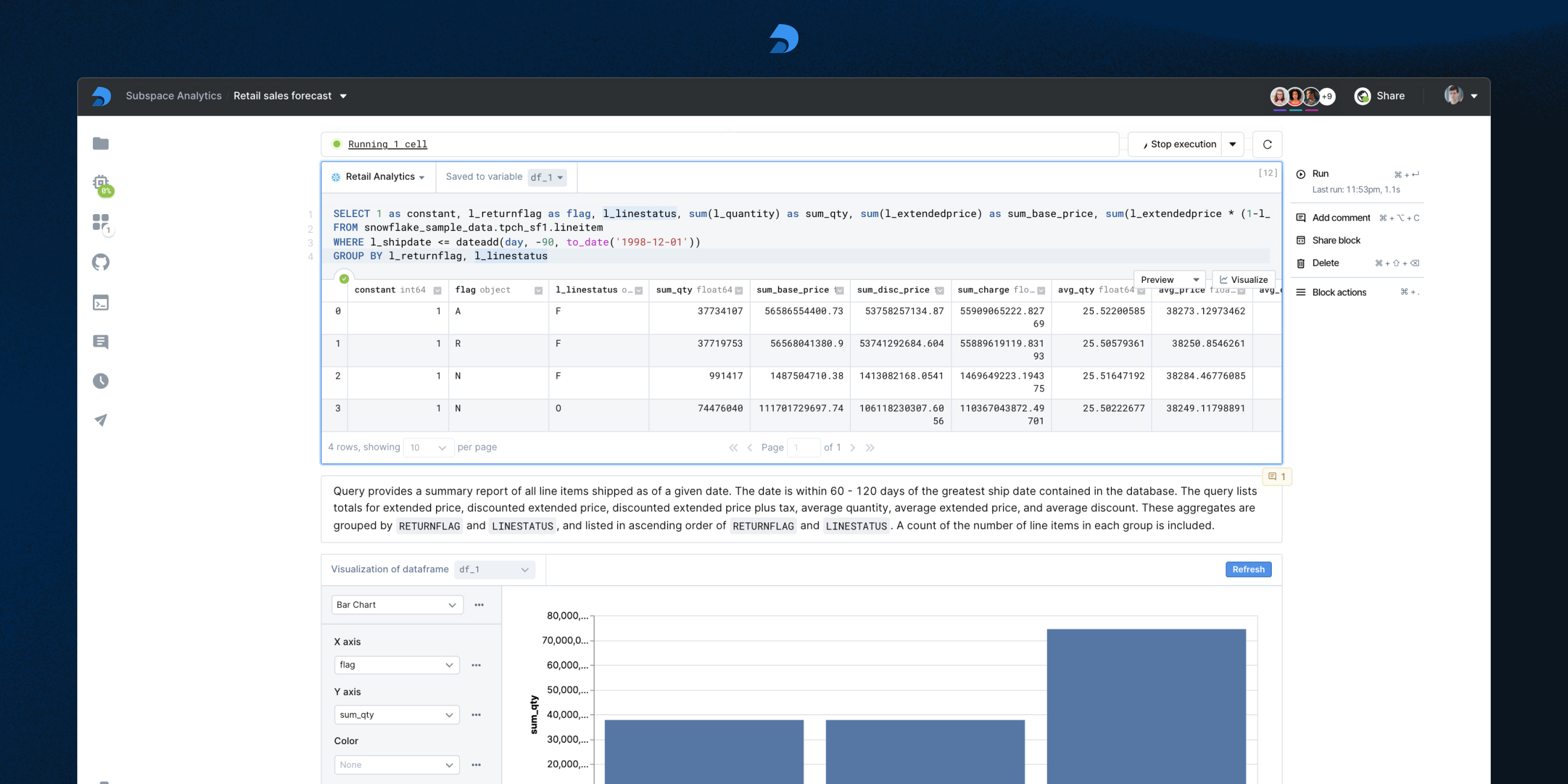Click the Running 1 cell link
This screenshot has height=784, width=1568.
tap(387, 144)
